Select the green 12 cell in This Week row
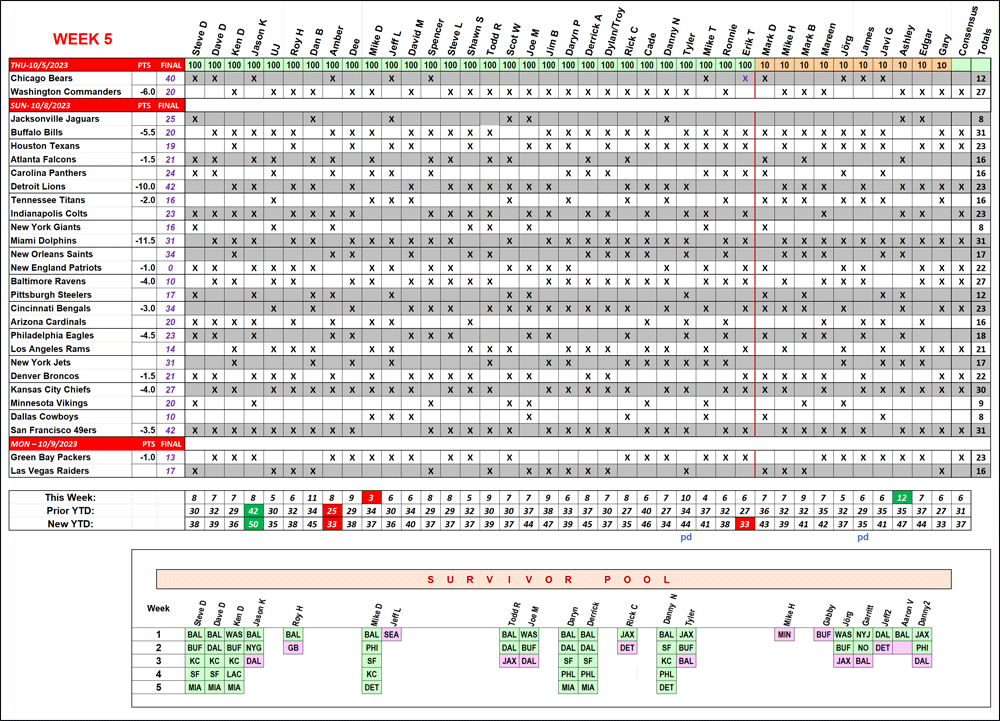This screenshot has width=1000, height=721. 901,497
